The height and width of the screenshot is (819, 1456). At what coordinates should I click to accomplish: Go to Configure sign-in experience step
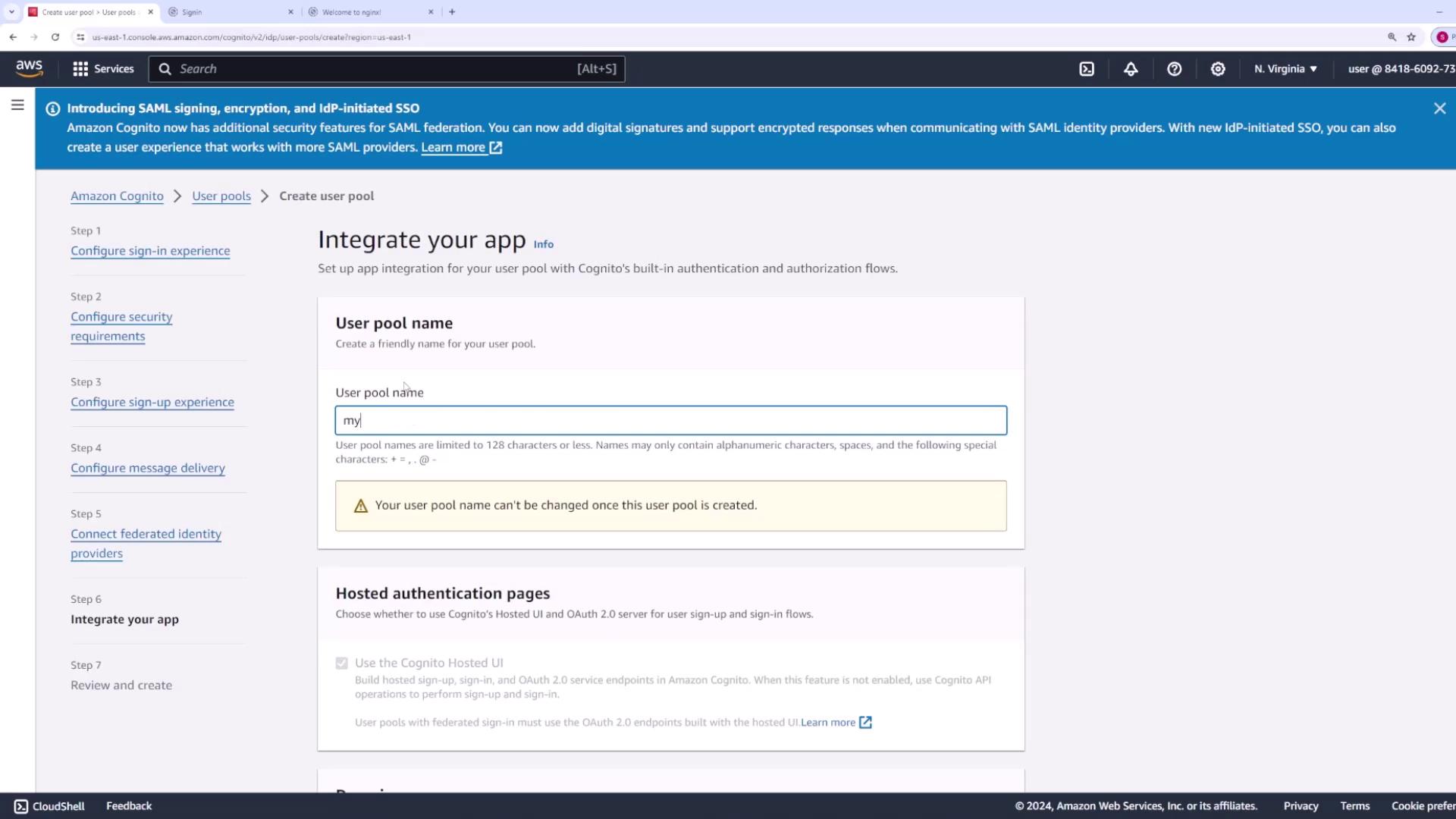coord(150,251)
